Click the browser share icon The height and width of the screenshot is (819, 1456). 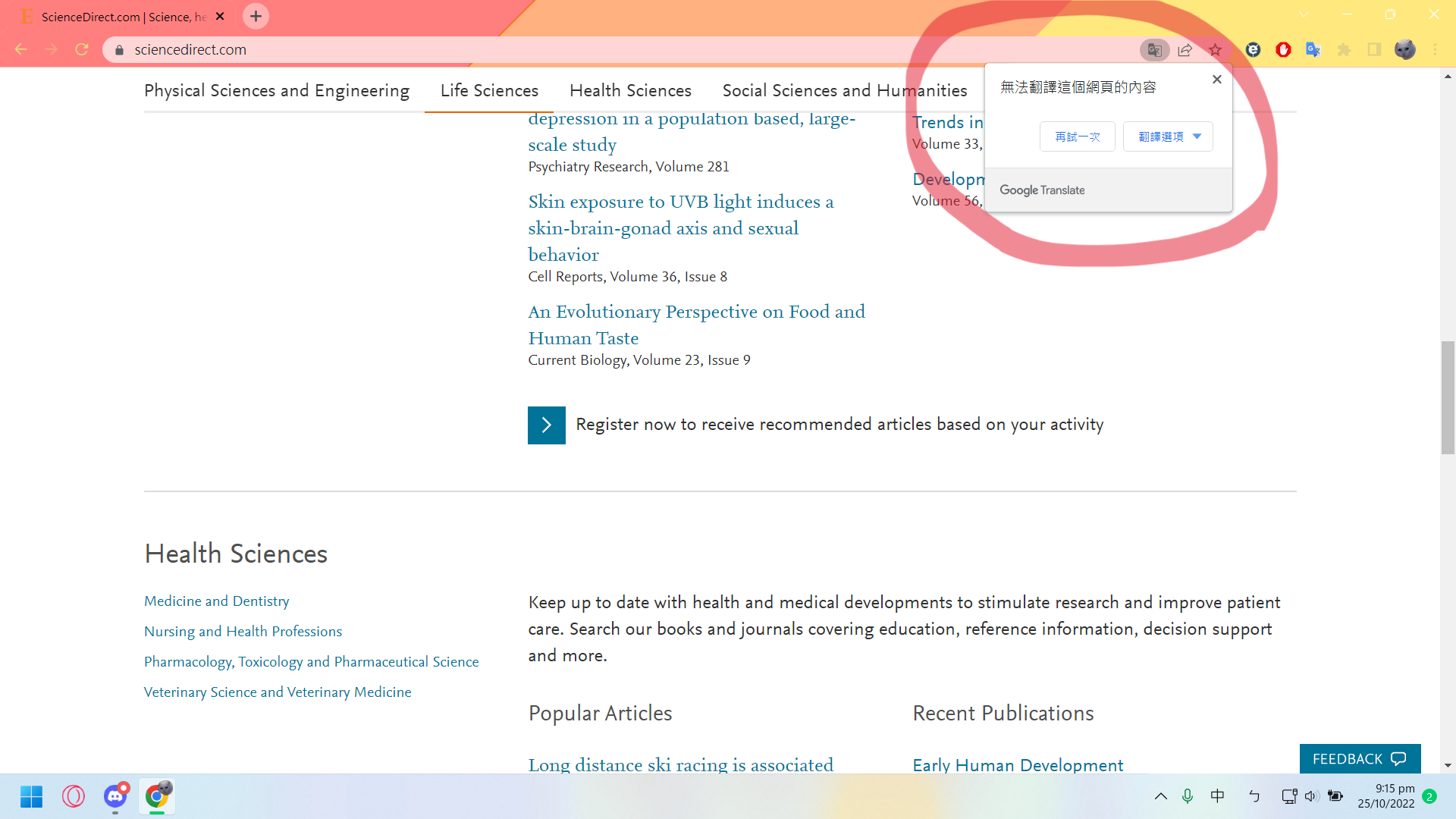tap(1185, 50)
